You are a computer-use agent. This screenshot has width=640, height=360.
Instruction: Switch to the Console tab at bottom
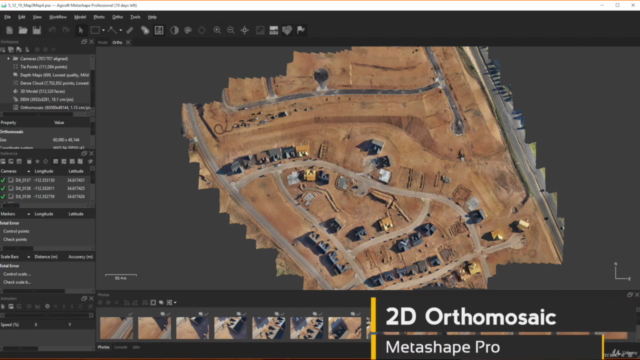120,347
